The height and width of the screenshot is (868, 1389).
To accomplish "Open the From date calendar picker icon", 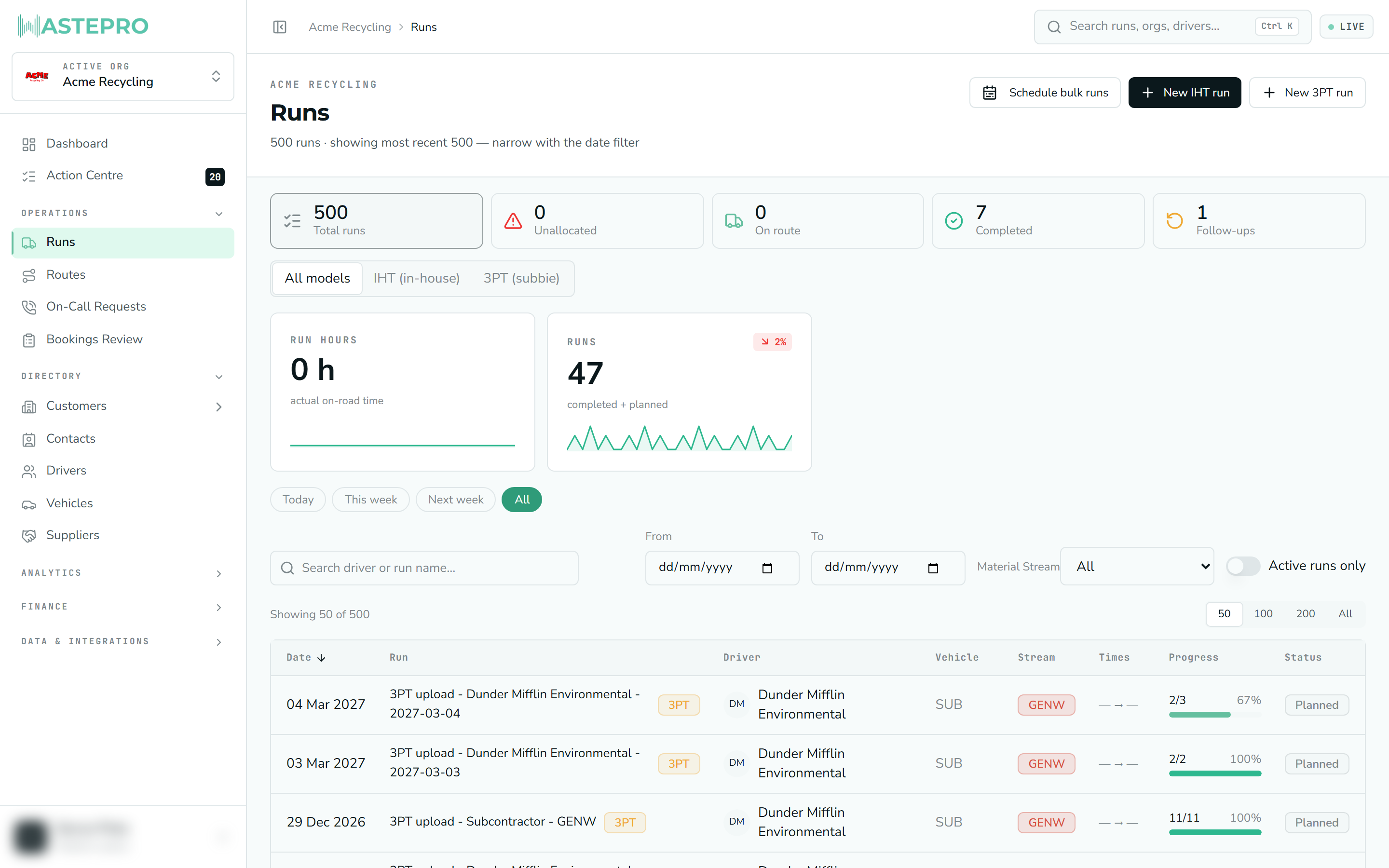I will point(767,568).
